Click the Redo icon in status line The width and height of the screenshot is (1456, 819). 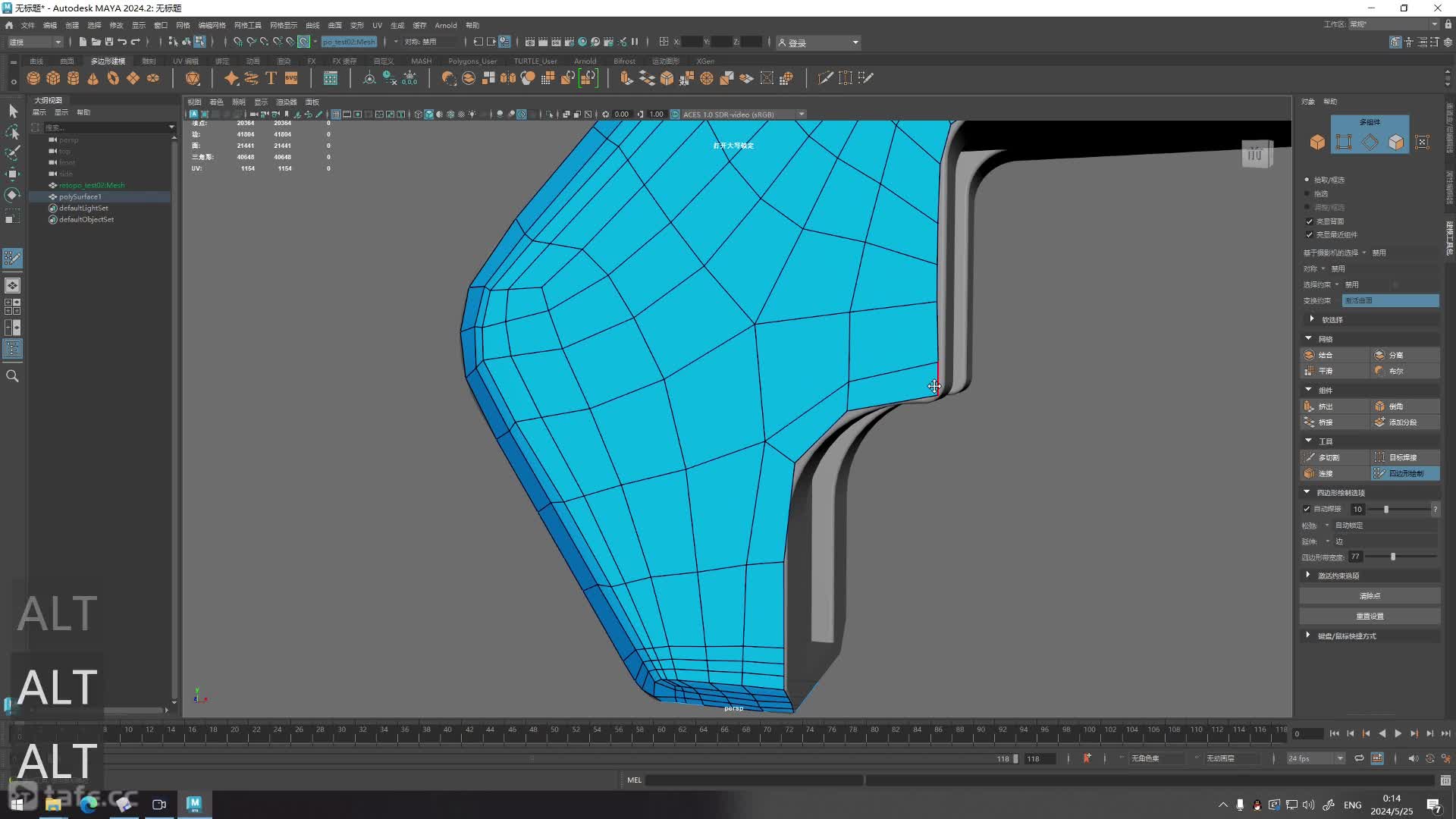pos(136,42)
